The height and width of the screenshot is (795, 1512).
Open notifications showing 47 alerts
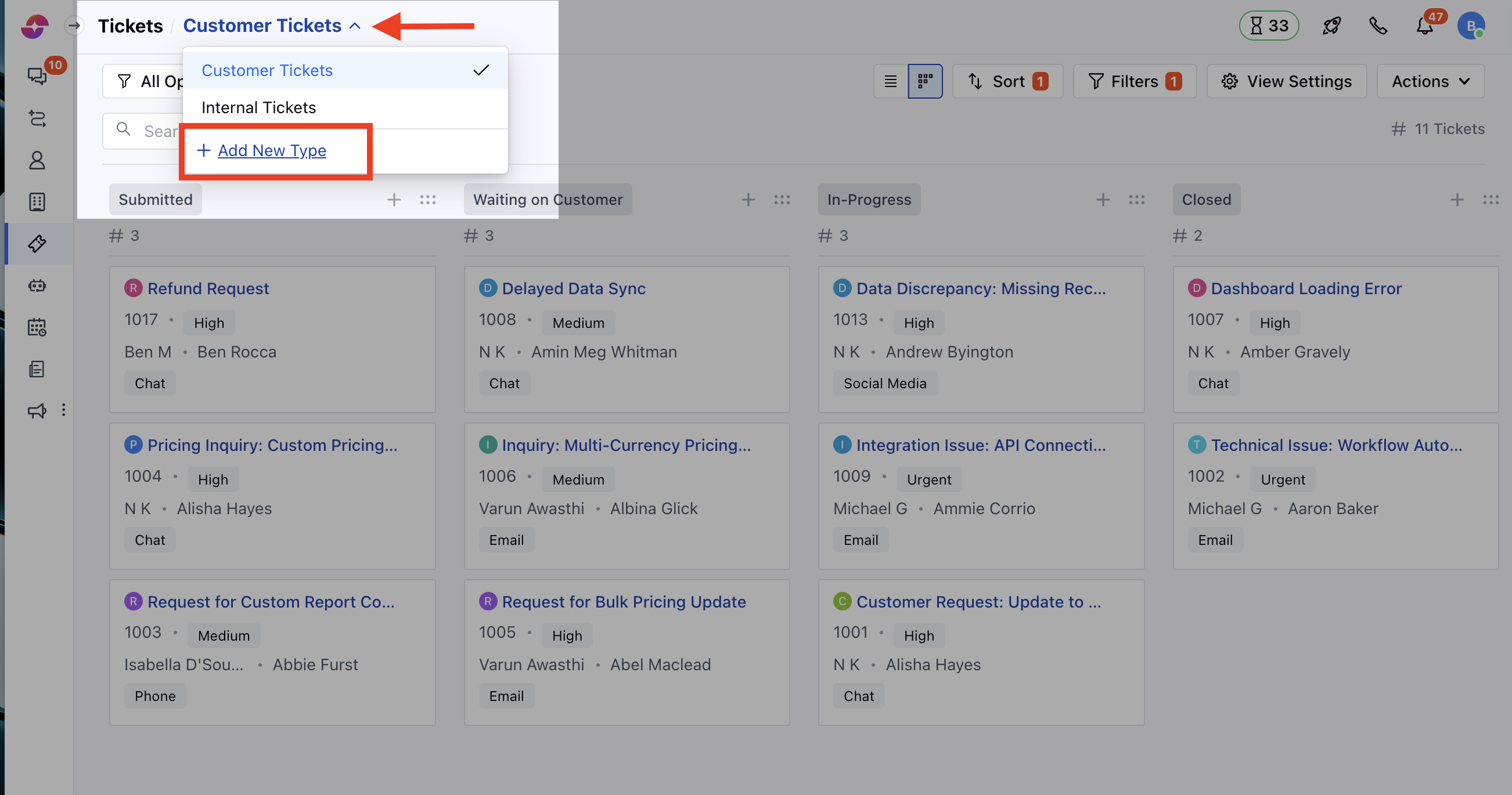pyautogui.click(x=1423, y=25)
